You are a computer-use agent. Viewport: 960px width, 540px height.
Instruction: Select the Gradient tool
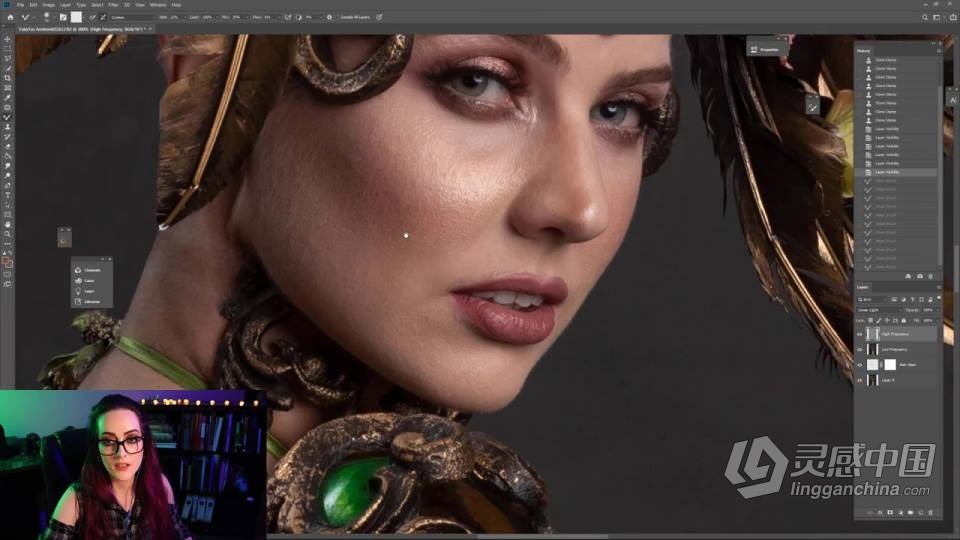pyautogui.click(x=7, y=156)
